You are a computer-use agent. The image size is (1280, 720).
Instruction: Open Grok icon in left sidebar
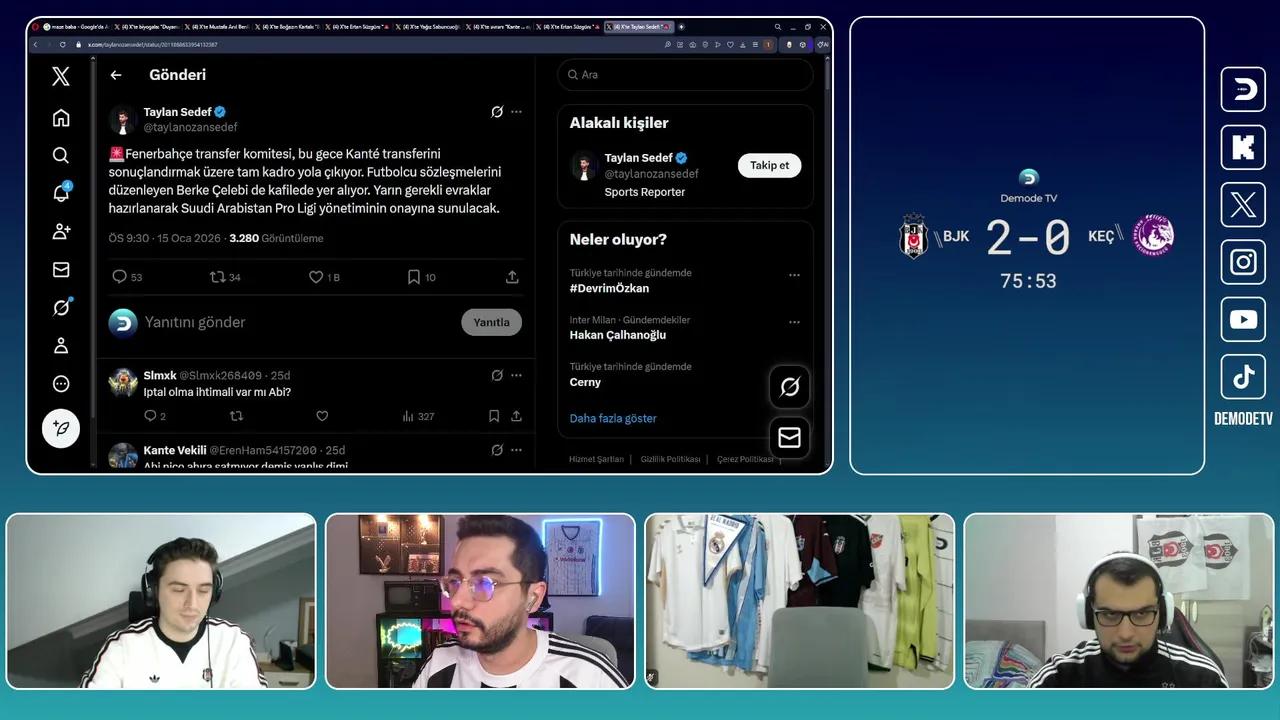pyautogui.click(x=61, y=307)
